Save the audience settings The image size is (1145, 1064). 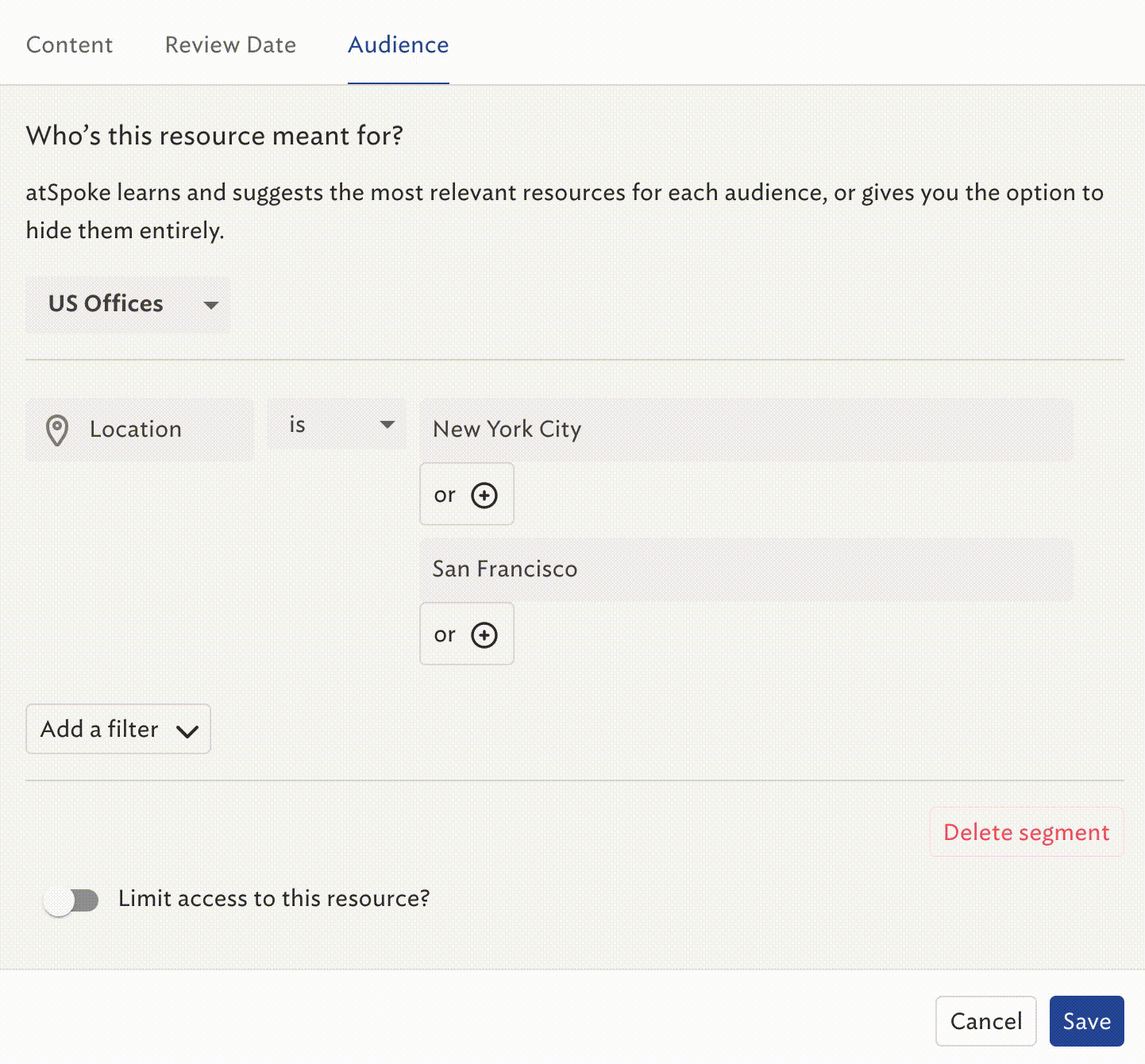coord(1086,1021)
